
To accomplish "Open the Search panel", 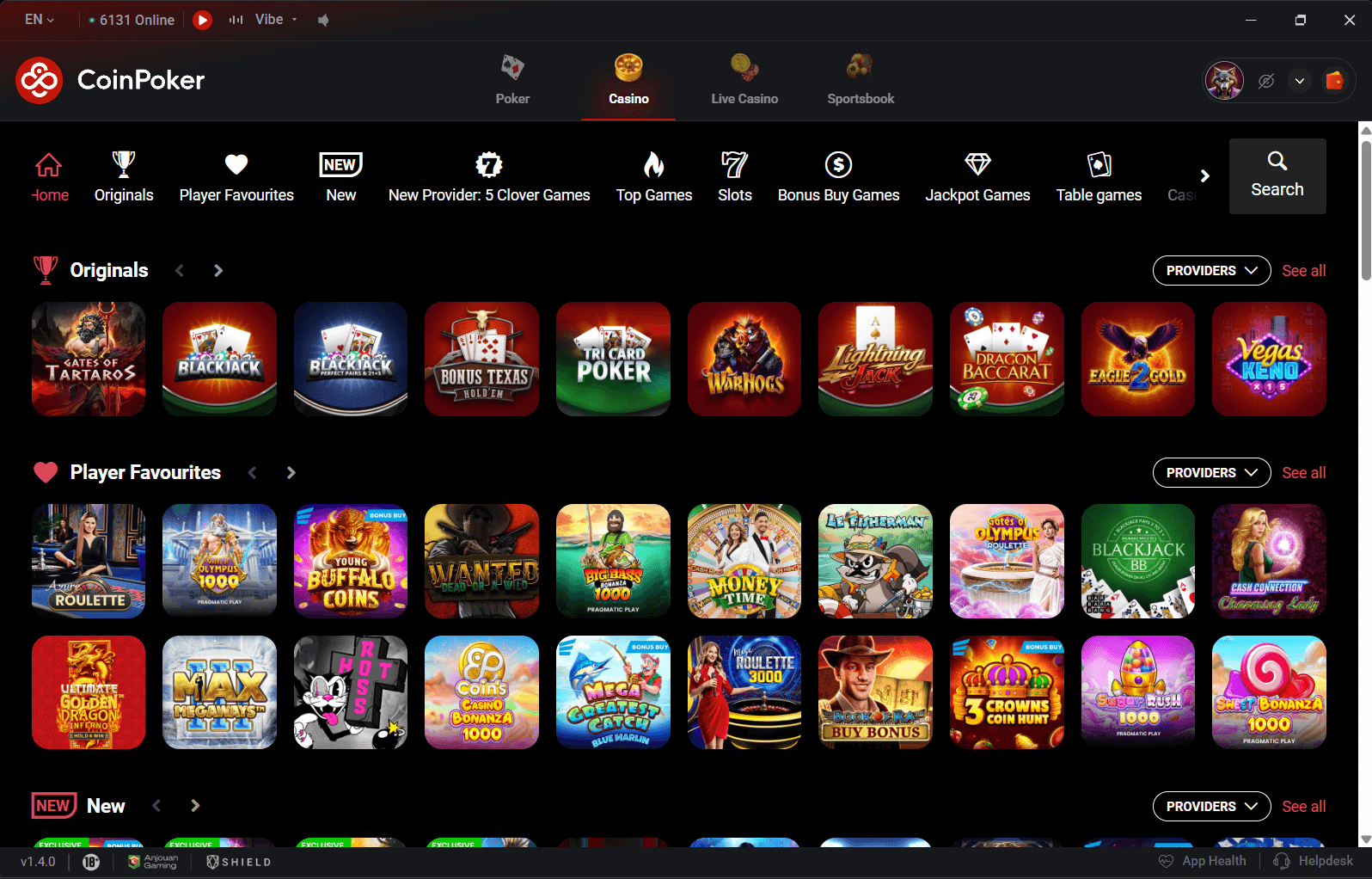I will pyautogui.click(x=1277, y=176).
